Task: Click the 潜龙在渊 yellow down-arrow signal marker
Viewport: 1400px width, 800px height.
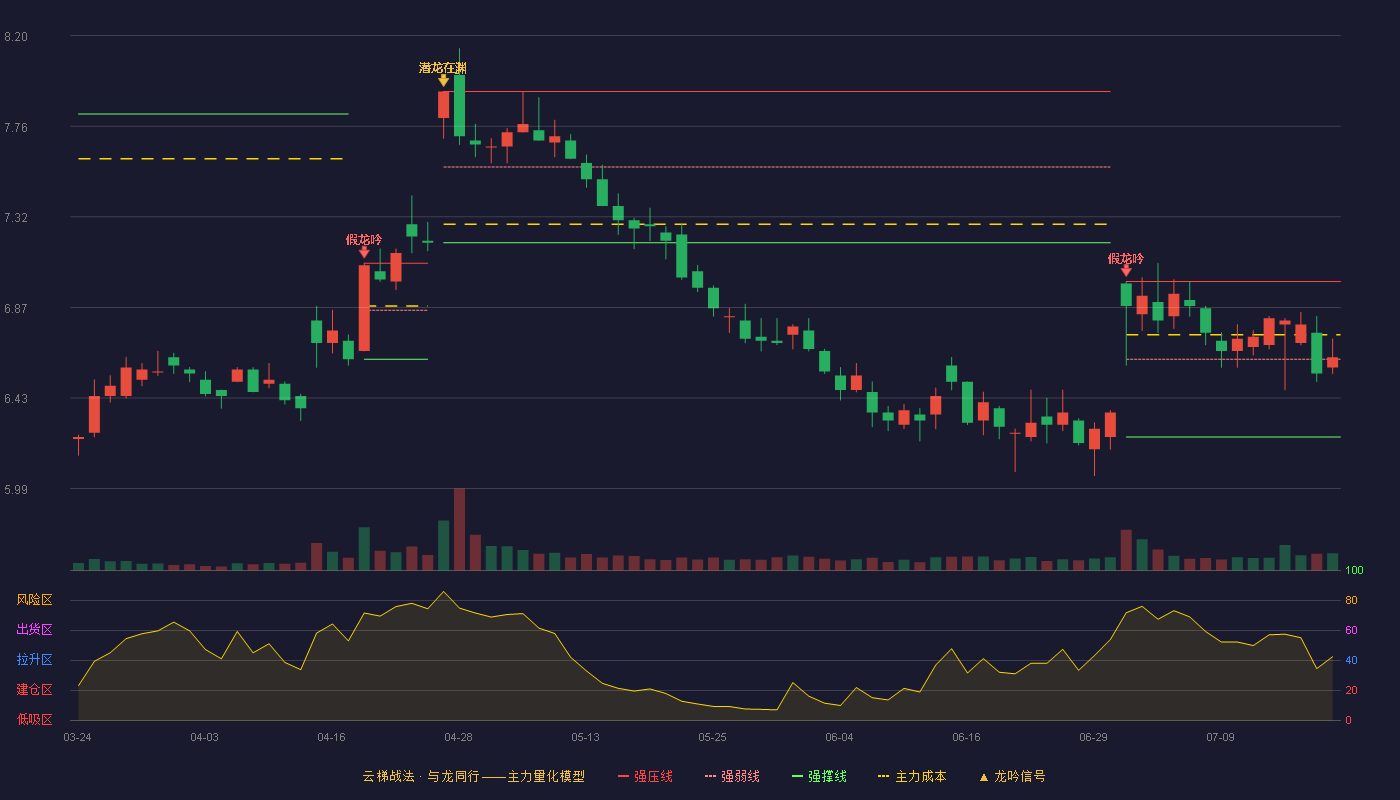Action: pos(443,80)
